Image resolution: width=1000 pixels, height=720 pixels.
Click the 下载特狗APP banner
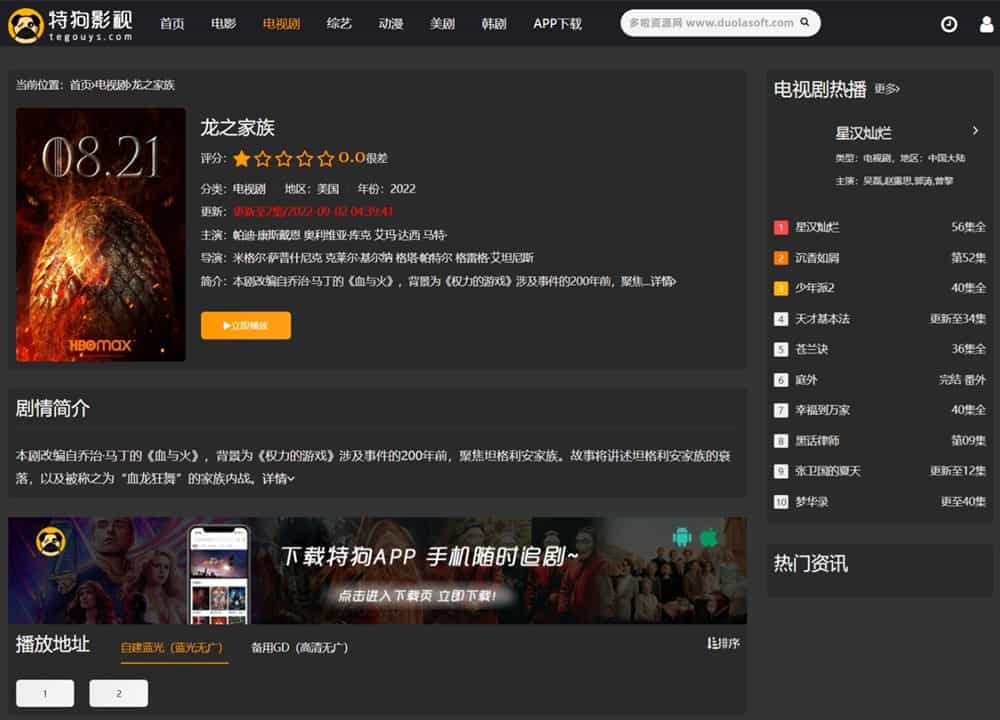click(x=377, y=570)
